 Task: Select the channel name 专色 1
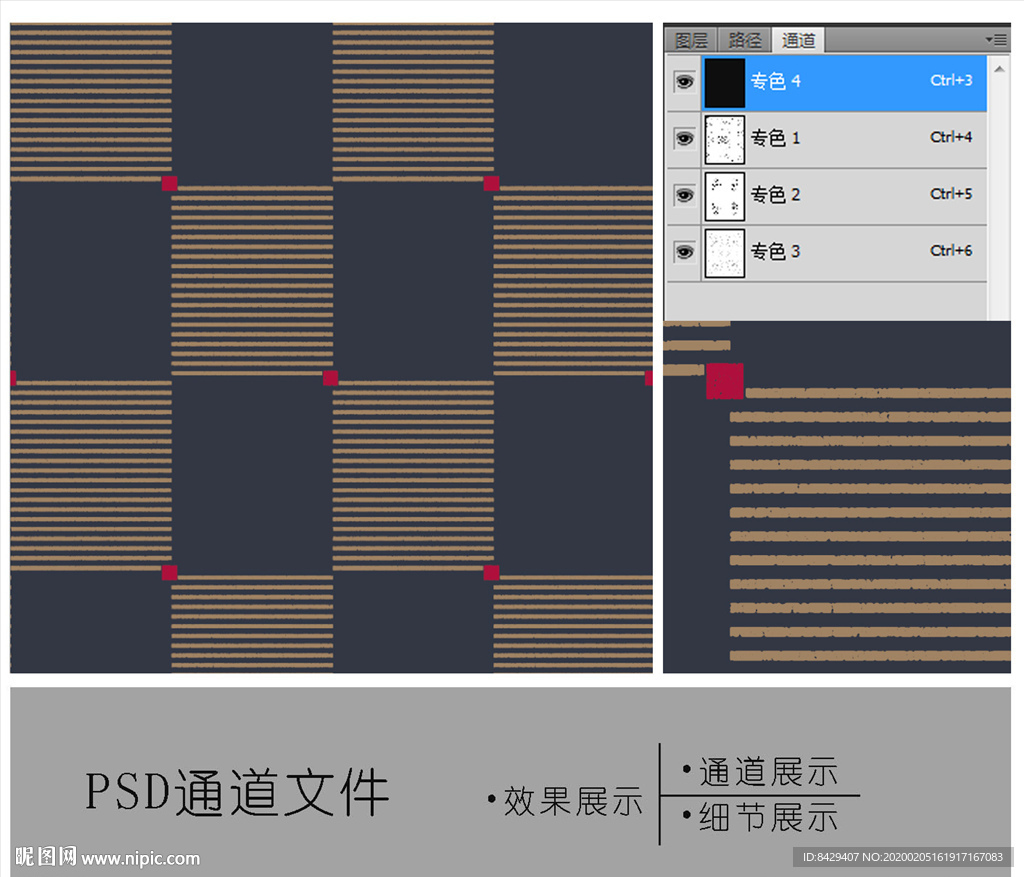pos(776,138)
